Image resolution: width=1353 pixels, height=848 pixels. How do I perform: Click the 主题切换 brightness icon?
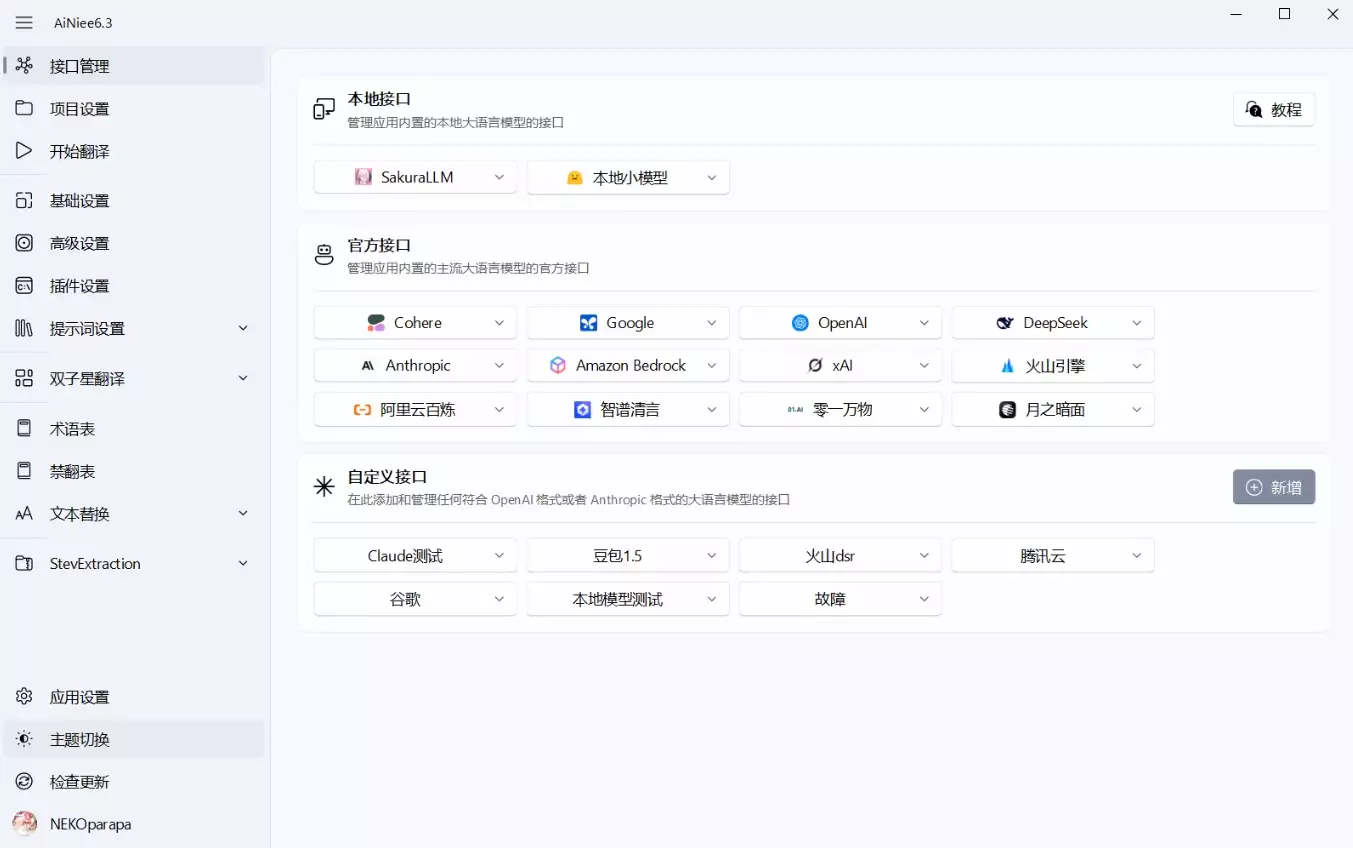click(x=24, y=740)
